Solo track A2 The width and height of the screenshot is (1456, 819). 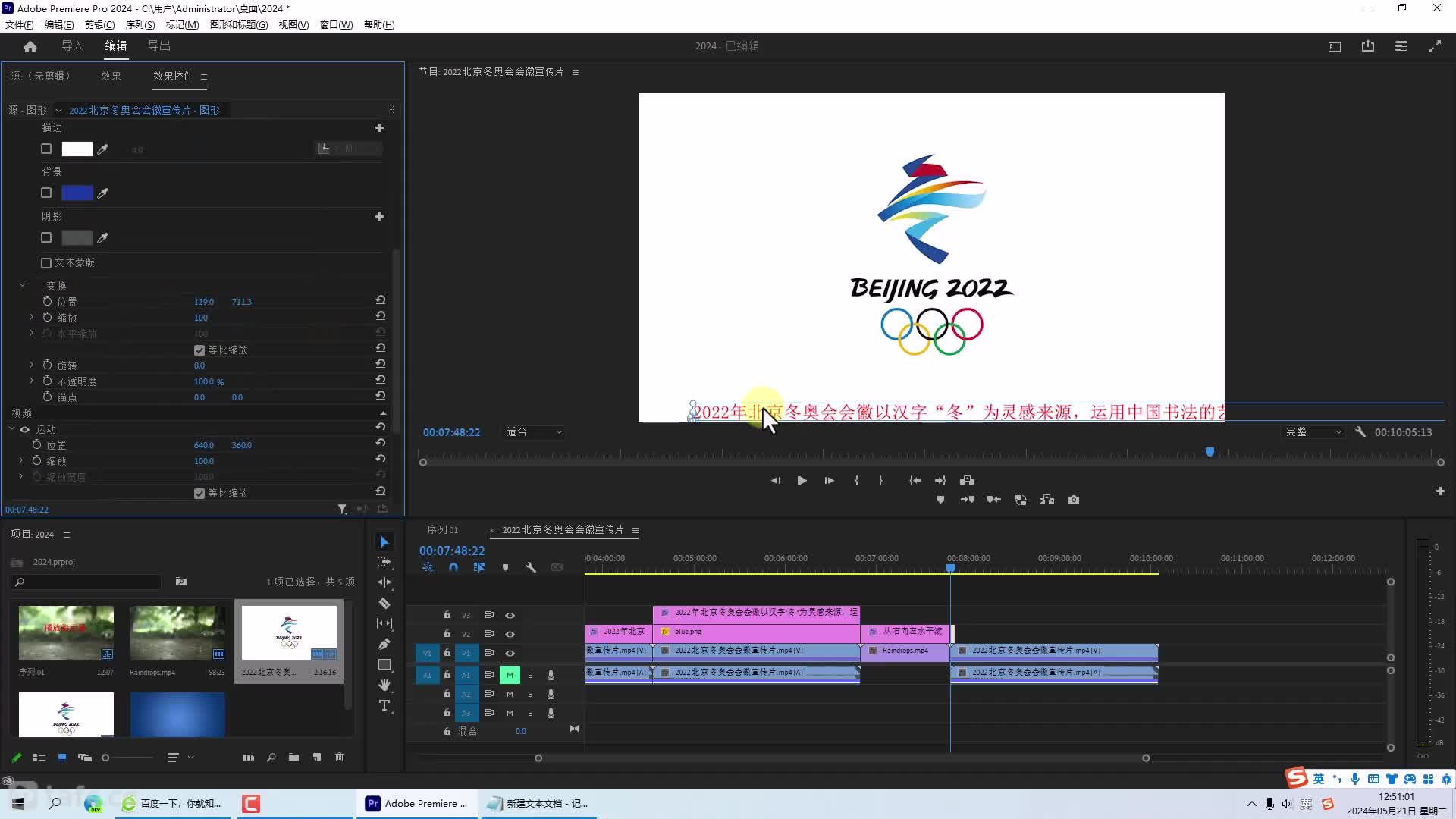click(x=530, y=694)
